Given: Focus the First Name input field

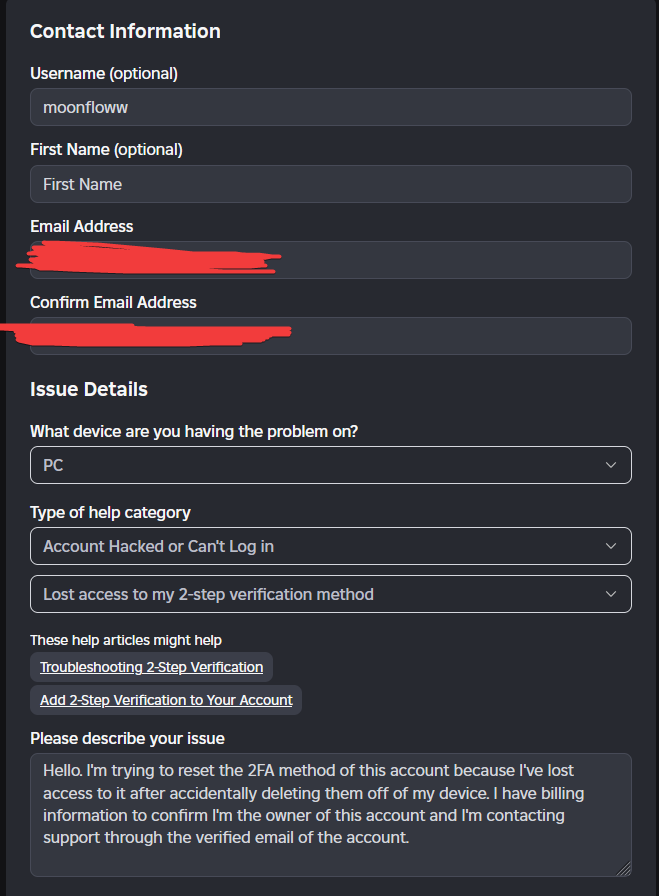Looking at the screenshot, I should click(330, 184).
